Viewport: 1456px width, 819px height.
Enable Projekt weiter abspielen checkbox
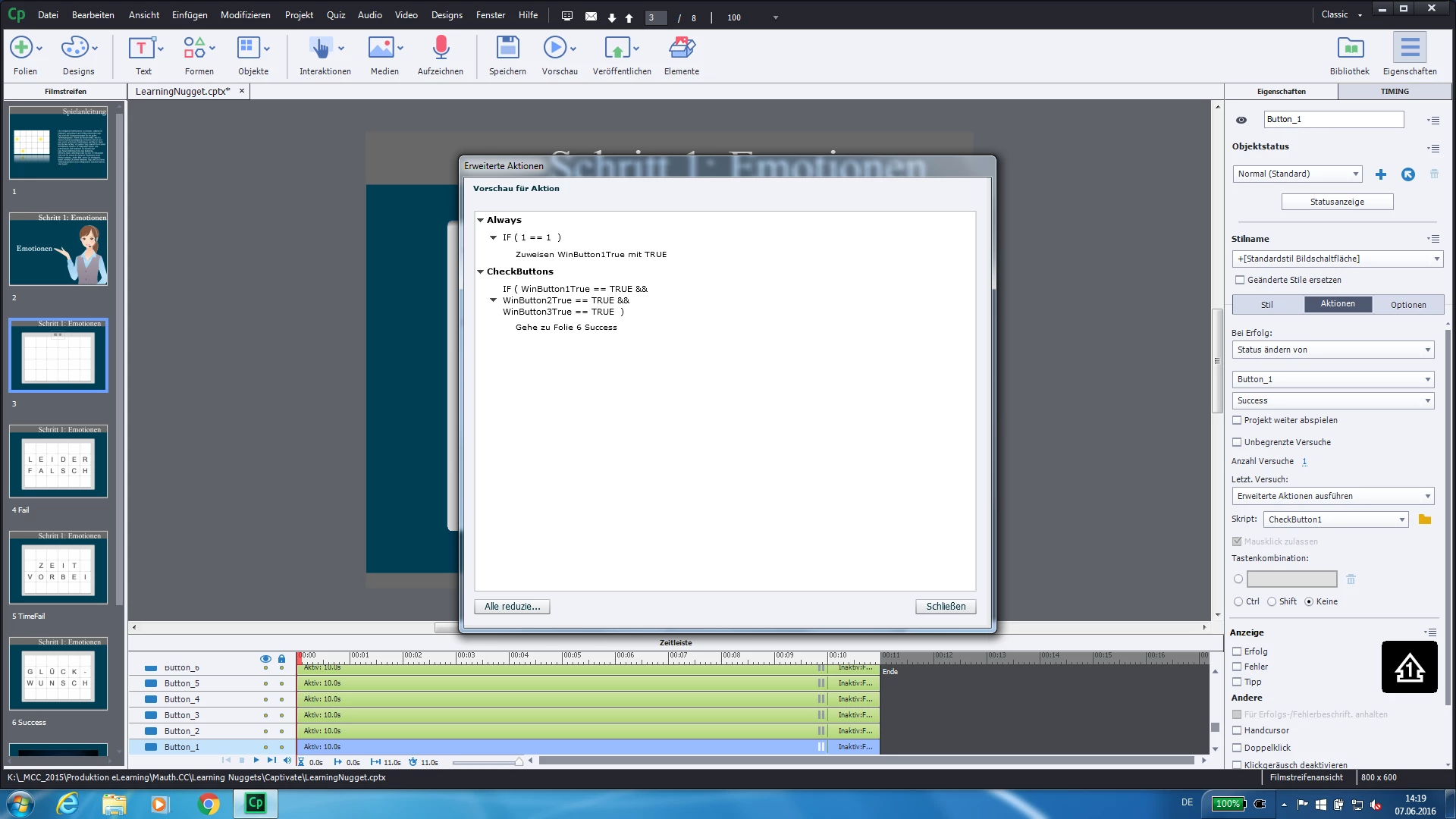(x=1237, y=420)
